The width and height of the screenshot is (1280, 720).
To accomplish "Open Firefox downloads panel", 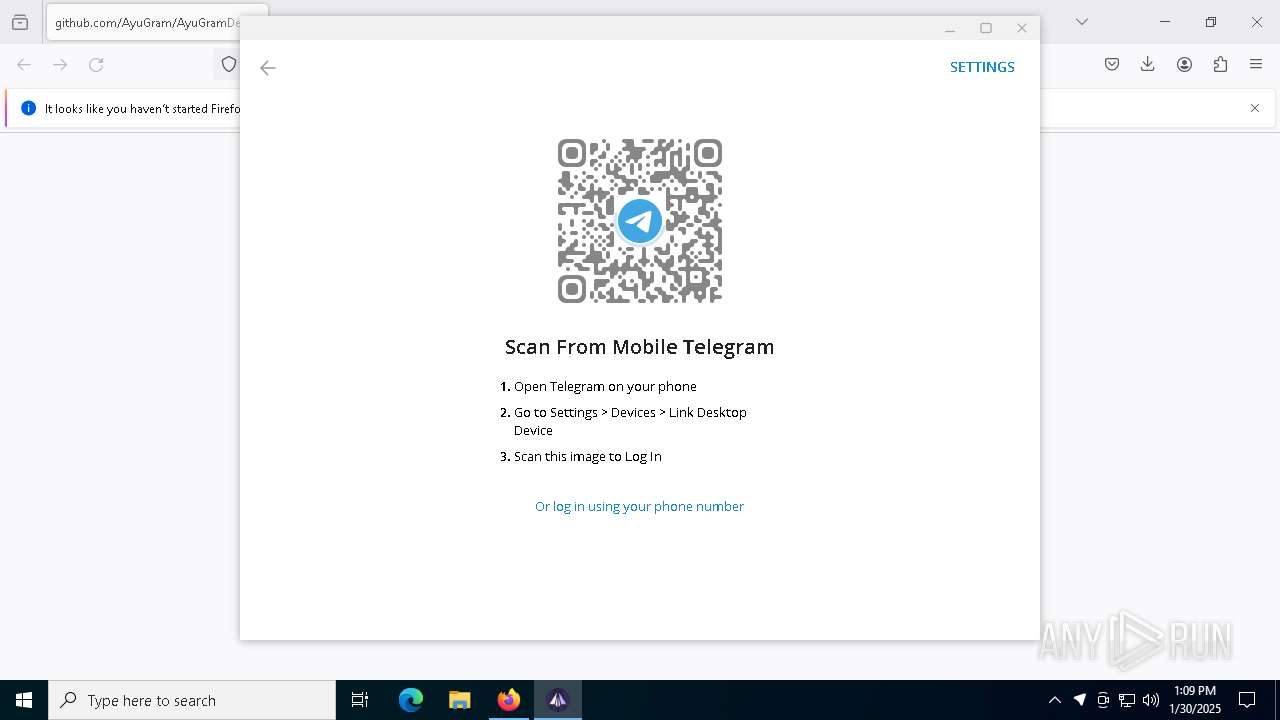I will pyautogui.click(x=1148, y=65).
